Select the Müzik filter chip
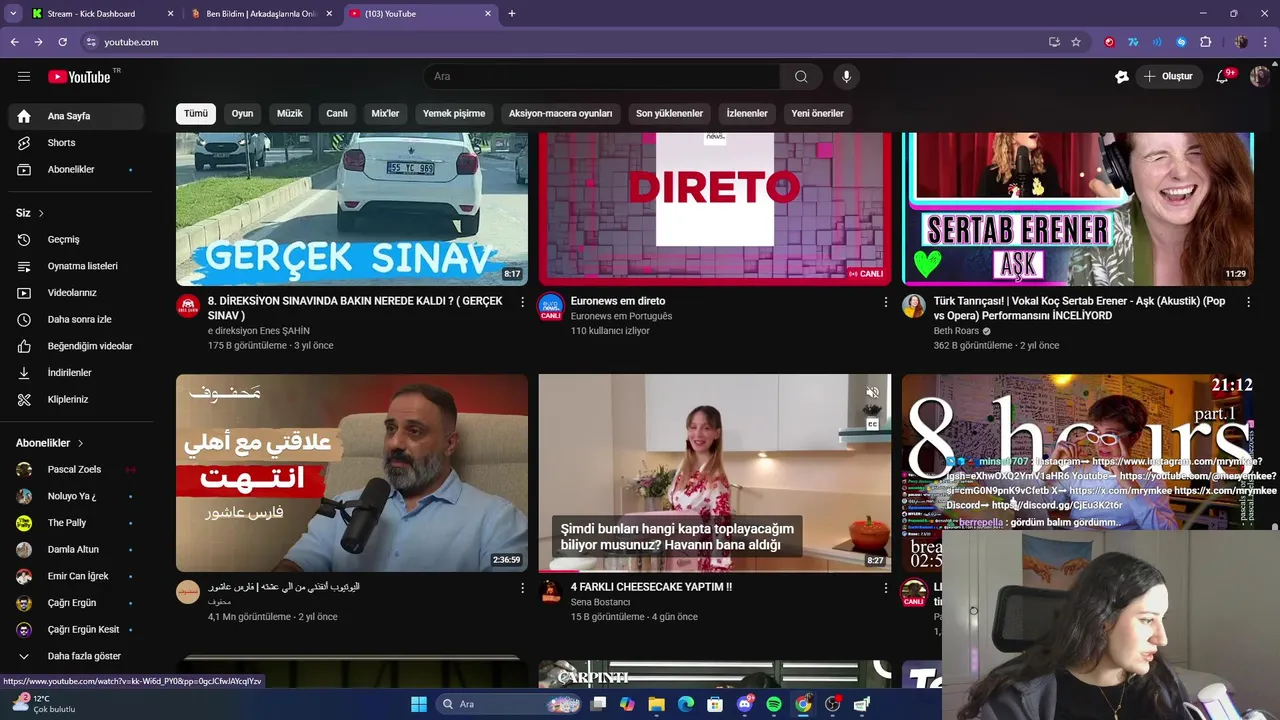 coord(289,114)
